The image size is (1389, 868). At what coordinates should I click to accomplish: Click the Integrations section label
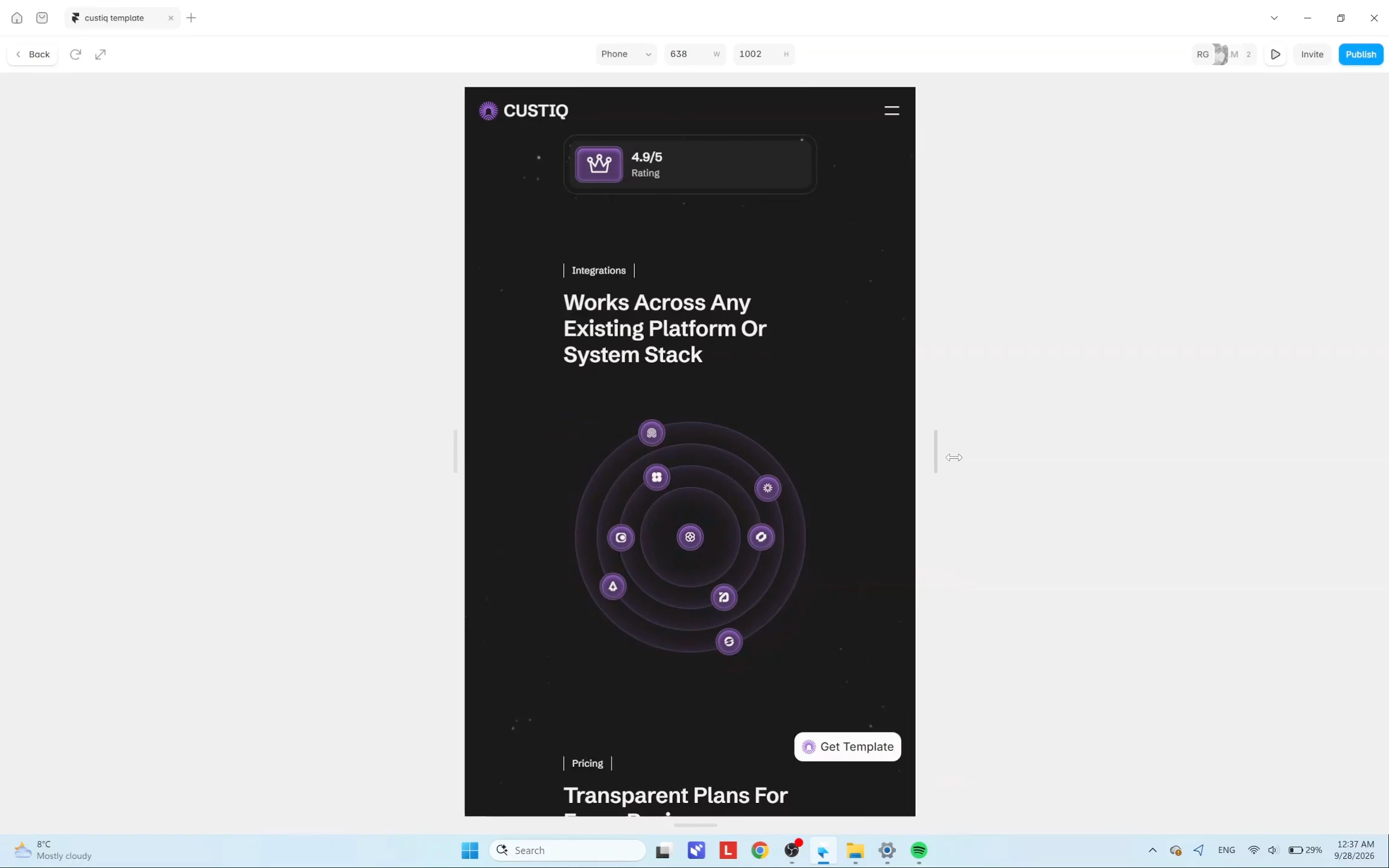click(599, 271)
